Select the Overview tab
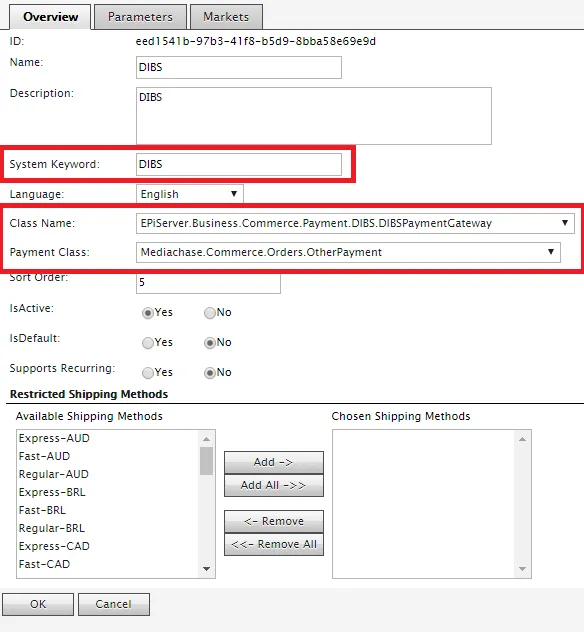This screenshot has width=584, height=632. (50, 17)
